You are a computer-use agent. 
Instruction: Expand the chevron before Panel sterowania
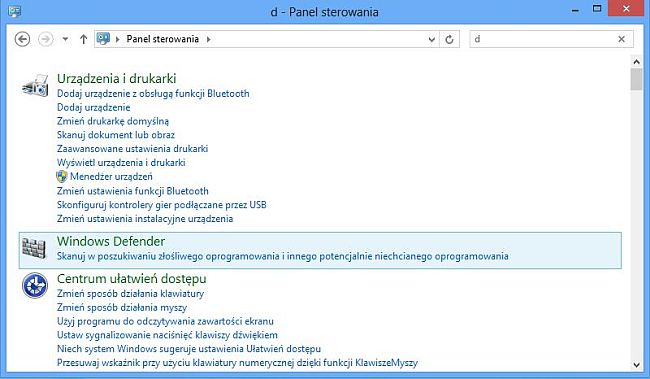[x=118, y=39]
